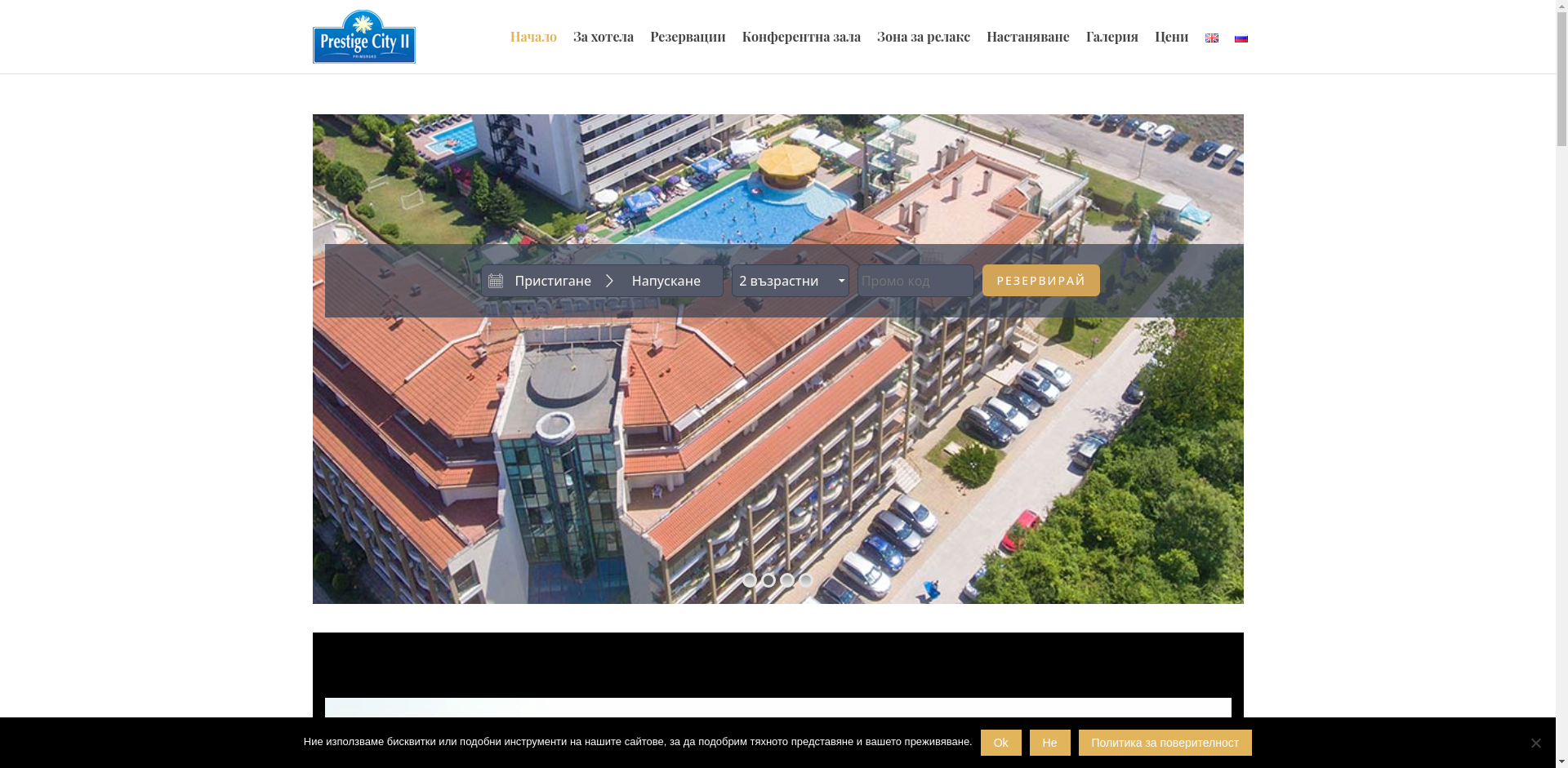Click the РЕЗЕРВИРАЙ booking button
This screenshot has width=1568, height=768.
pos(1040,281)
